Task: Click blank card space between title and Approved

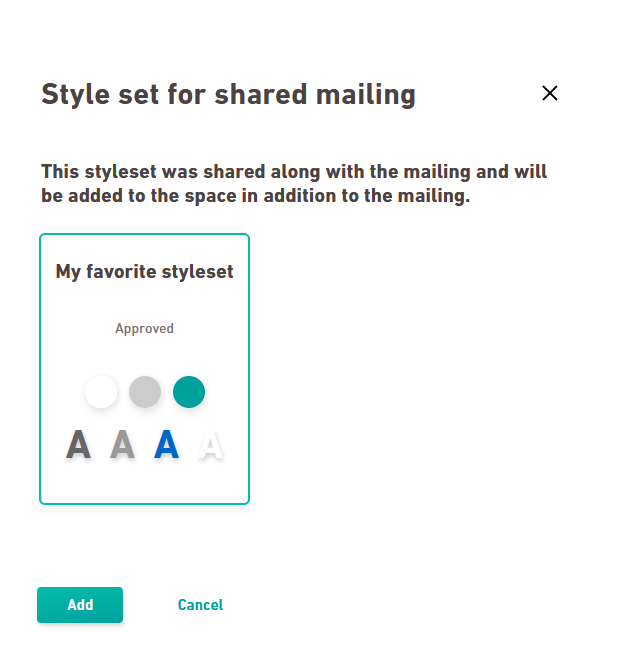Action: [144, 301]
